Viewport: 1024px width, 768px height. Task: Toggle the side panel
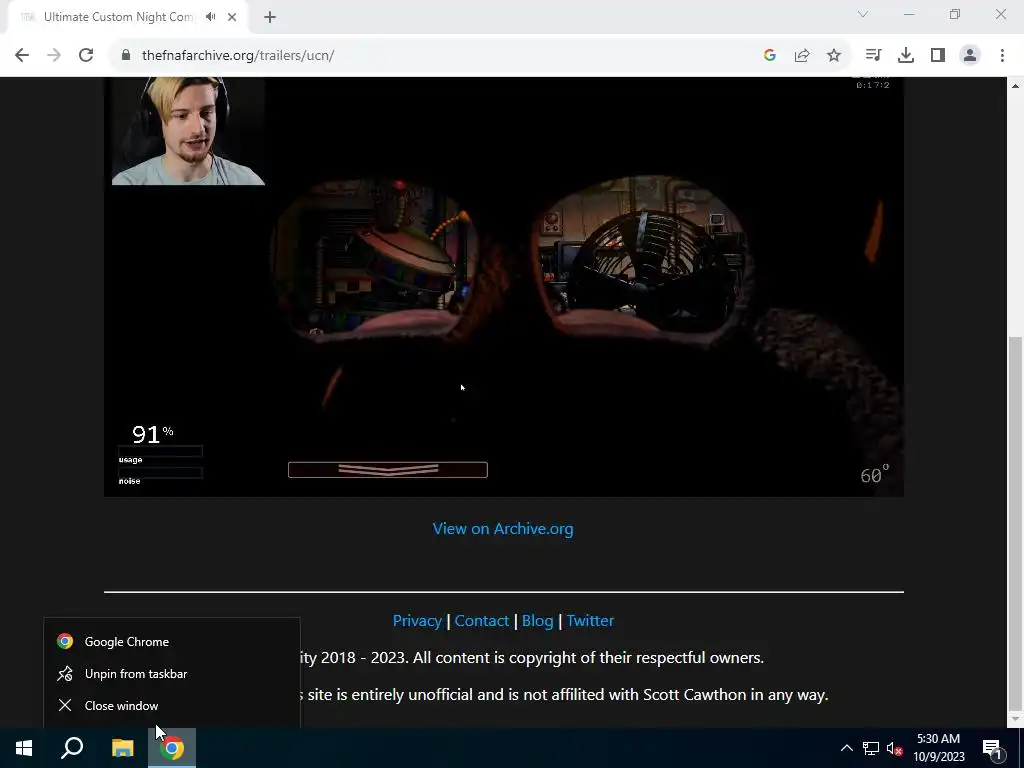pyautogui.click(x=938, y=56)
